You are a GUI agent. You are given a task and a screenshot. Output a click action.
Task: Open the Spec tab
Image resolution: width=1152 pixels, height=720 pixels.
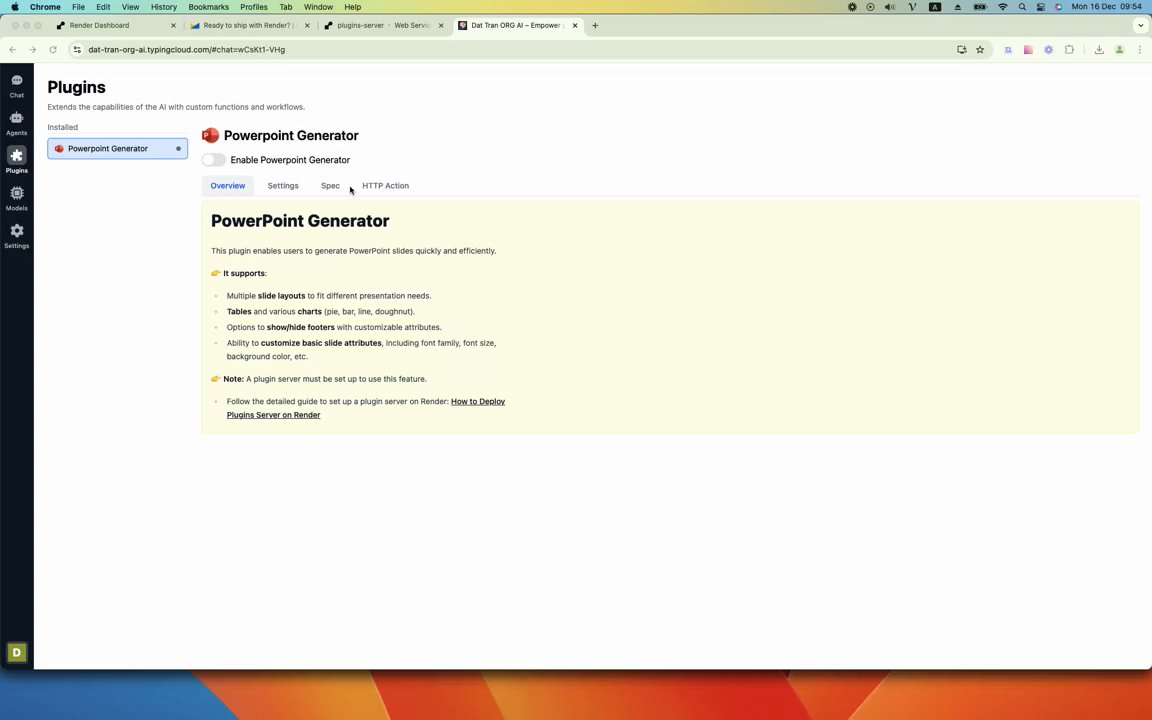(330, 186)
